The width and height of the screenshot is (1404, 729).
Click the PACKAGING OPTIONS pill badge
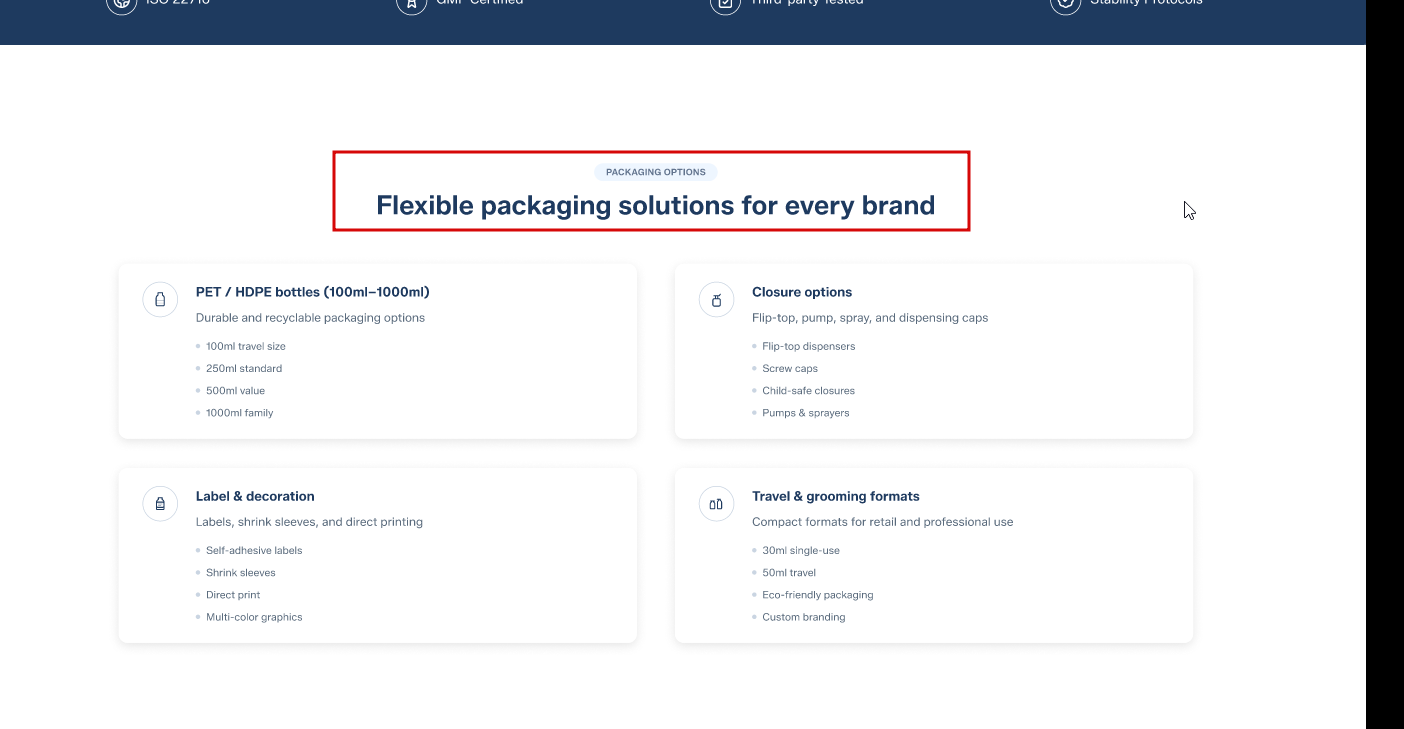coord(655,172)
